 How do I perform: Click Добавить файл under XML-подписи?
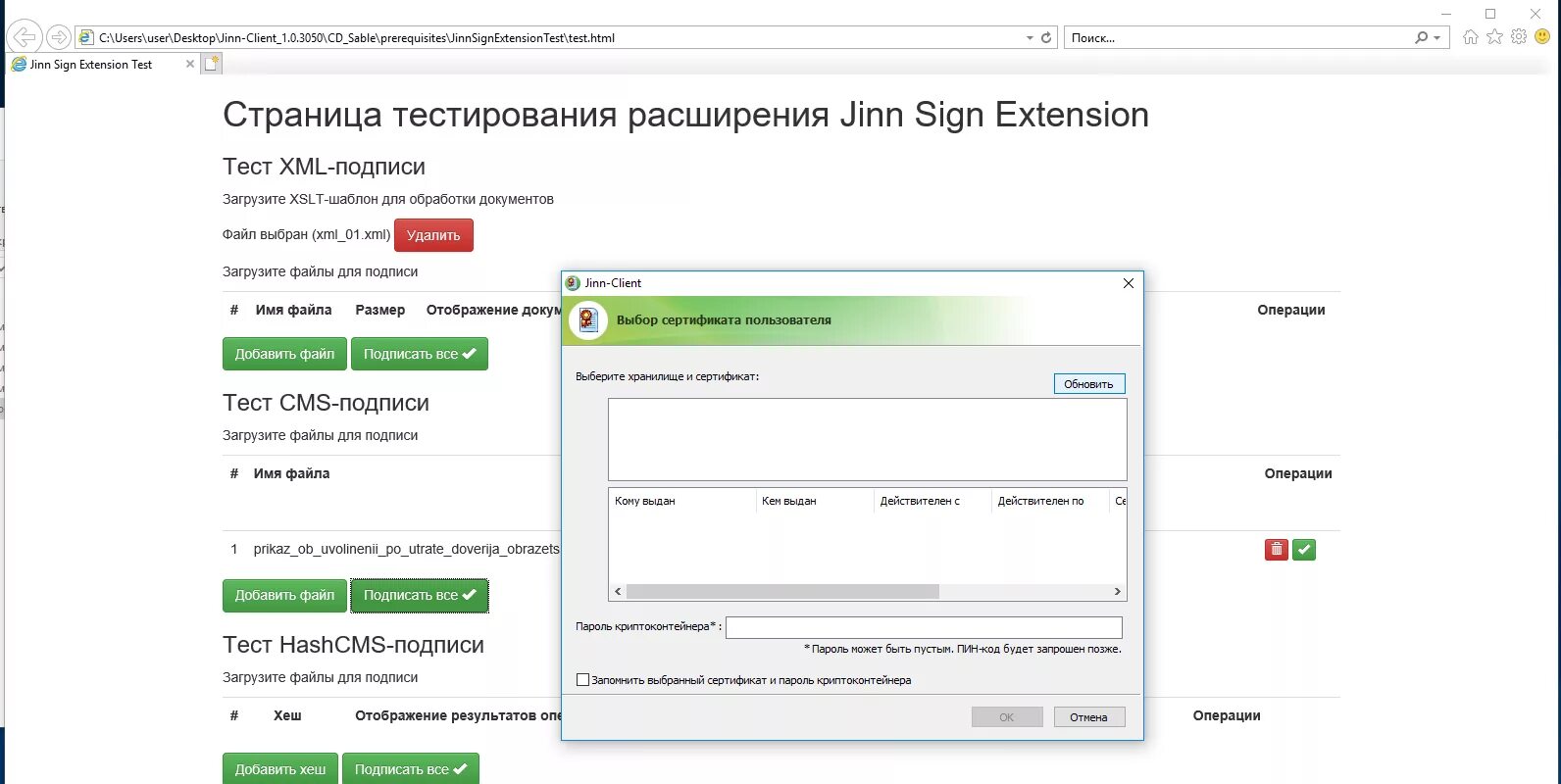[x=284, y=354]
